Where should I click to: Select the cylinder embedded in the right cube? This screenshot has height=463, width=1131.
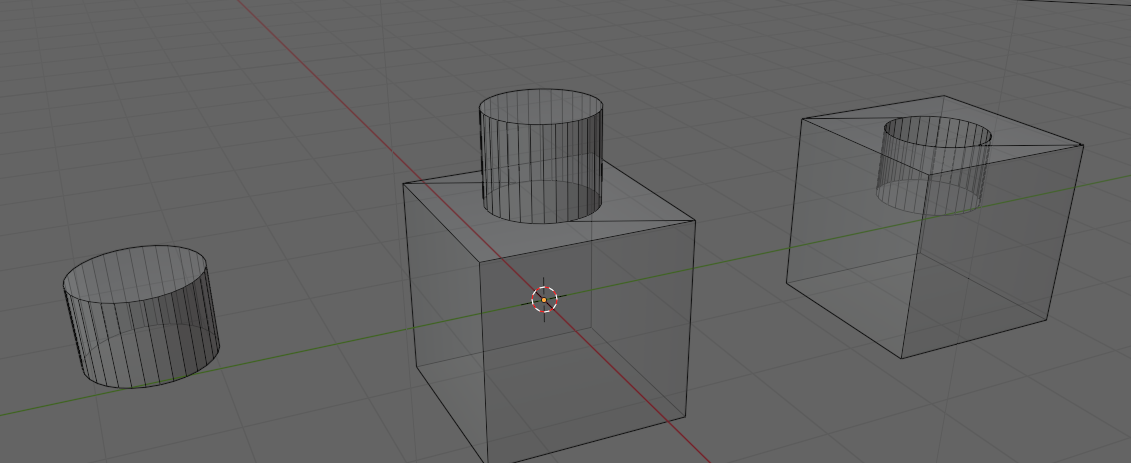click(933, 165)
